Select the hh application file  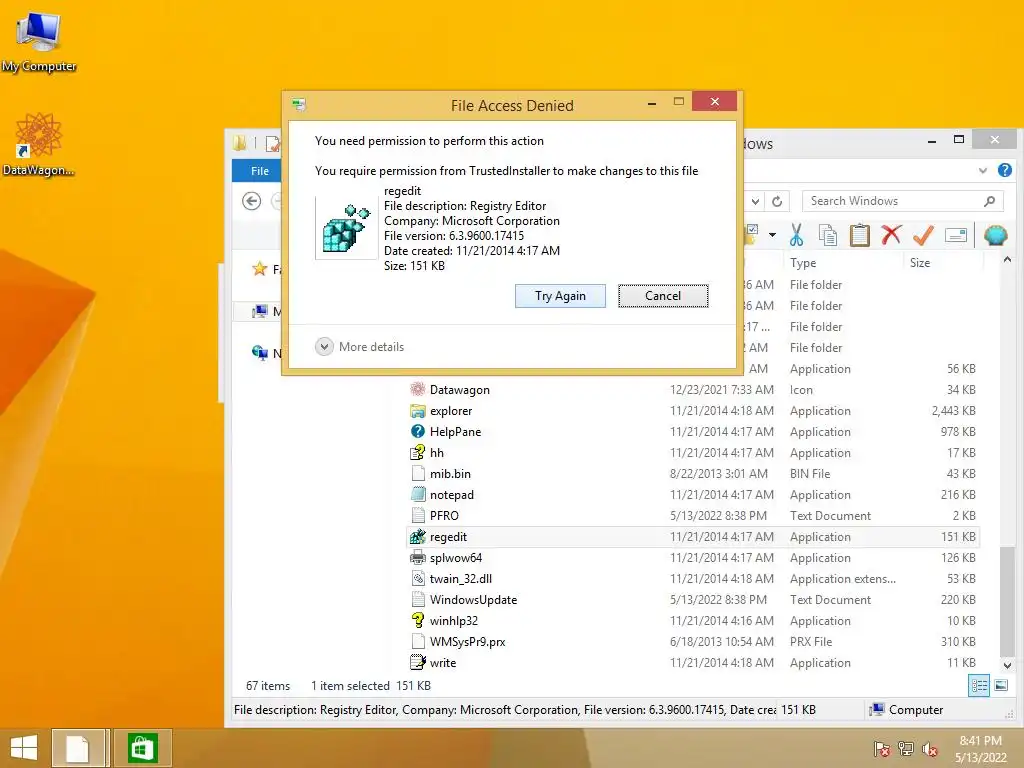pyautogui.click(x=436, y=453)
